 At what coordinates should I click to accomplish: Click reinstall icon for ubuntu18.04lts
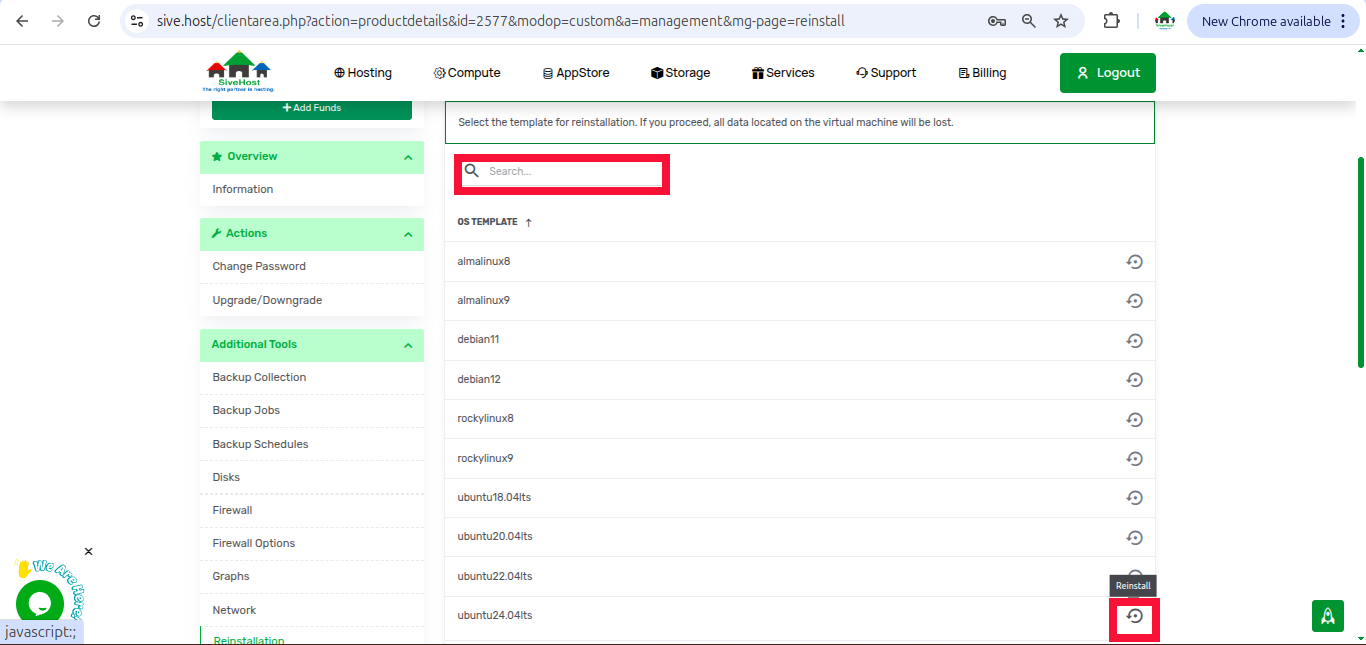click(x=1134, y=498)
